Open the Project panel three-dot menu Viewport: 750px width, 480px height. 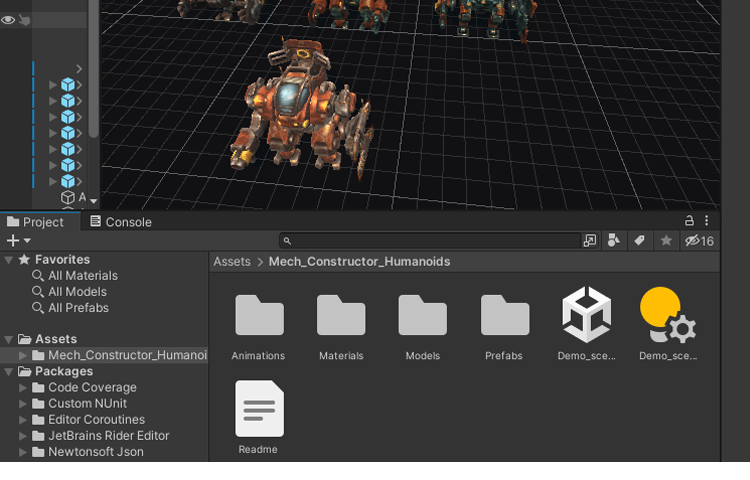coord(707,221)
